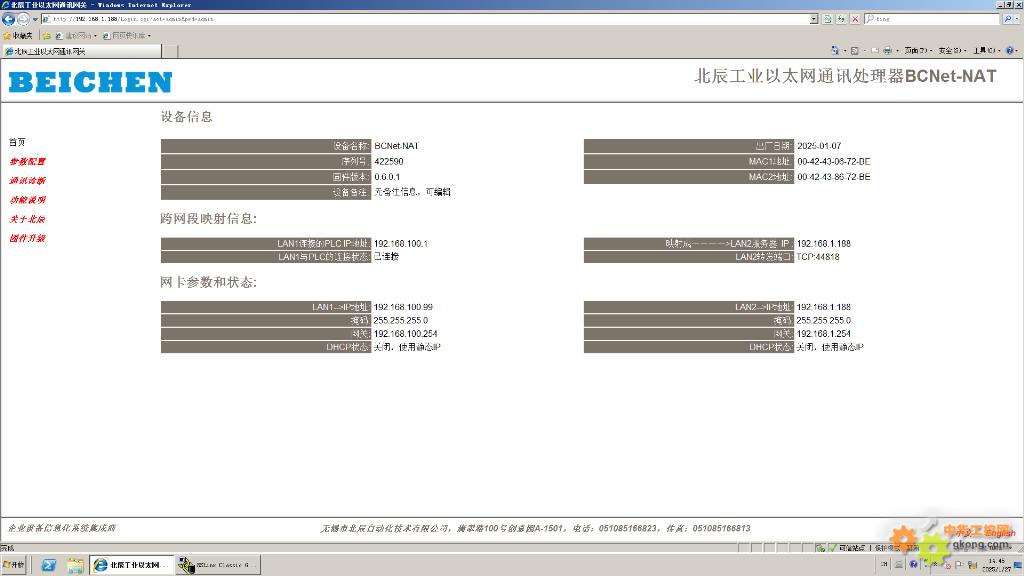Click the page title 北辰工业以太网通讯处理器BCNet-NAT
The image size is (1024, 576).
click(845, 76)
